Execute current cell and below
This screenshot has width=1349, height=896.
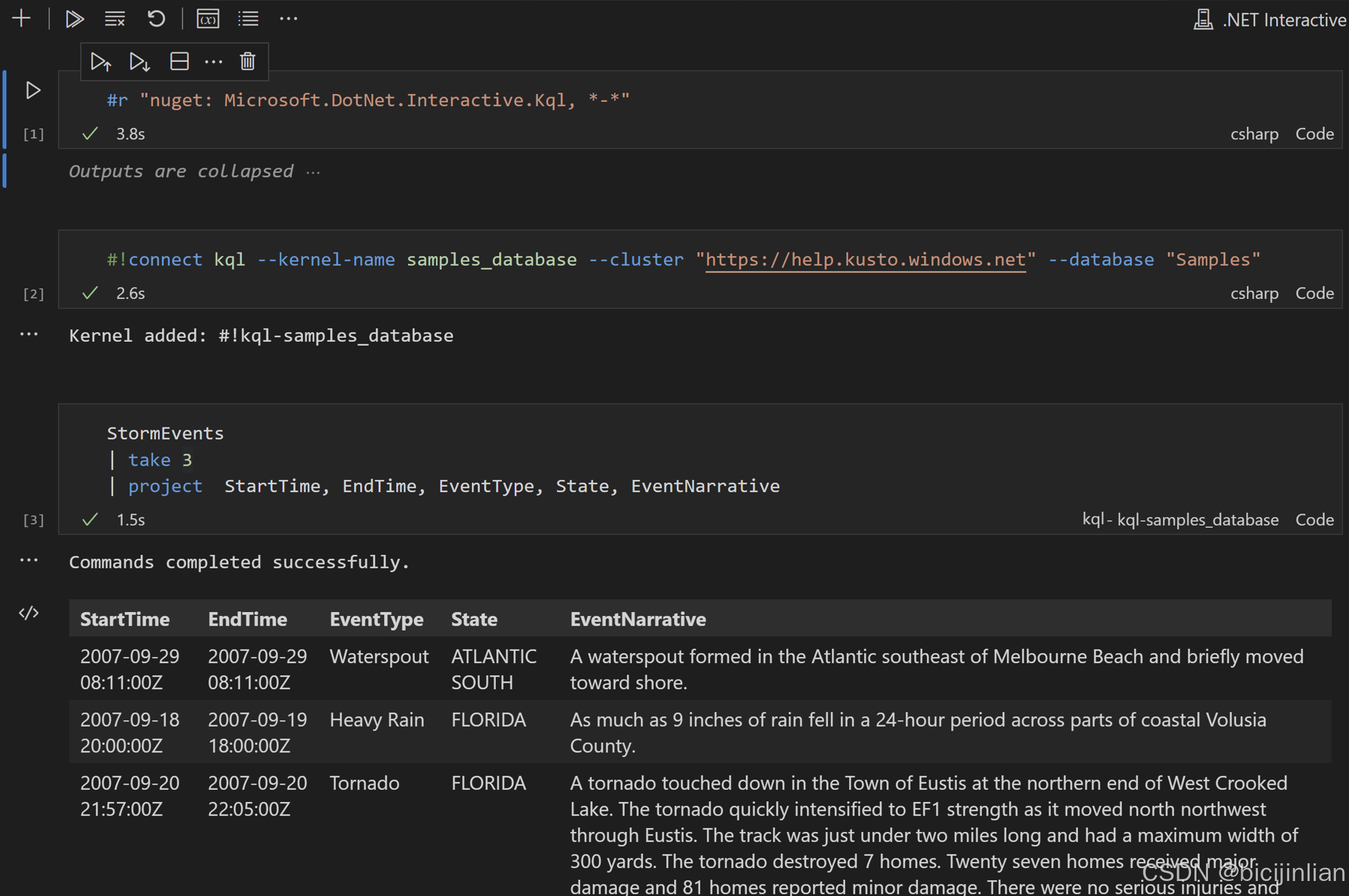(x=140, y=62)
